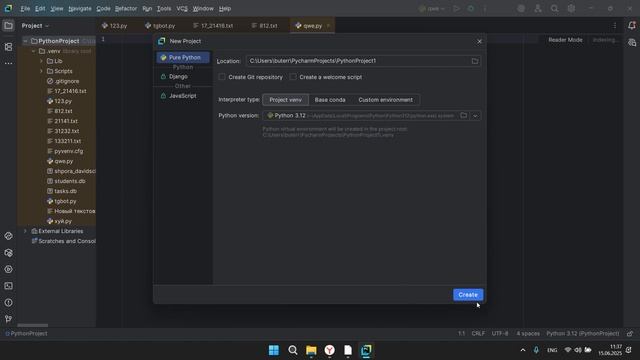Screen dimensions: 640x360
Task: Open IDE settings gear icon
Action: point(571,9)
